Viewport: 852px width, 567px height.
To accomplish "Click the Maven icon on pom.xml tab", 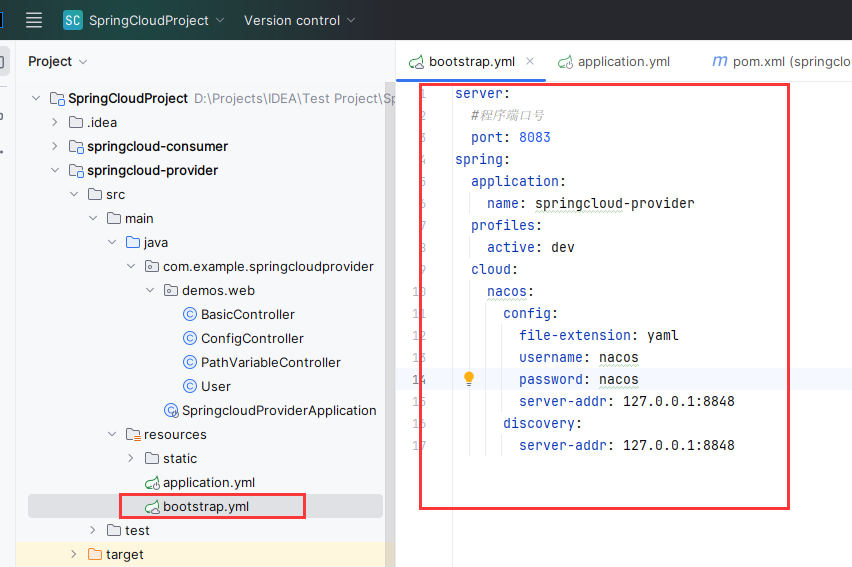I will (x=719, y=61).
